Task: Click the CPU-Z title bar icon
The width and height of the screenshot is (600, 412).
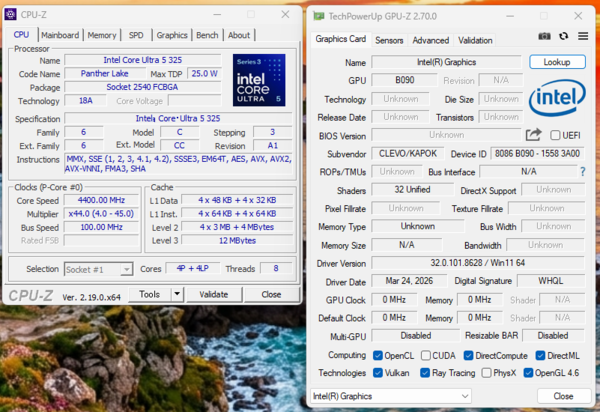Action: pos(10,15)
